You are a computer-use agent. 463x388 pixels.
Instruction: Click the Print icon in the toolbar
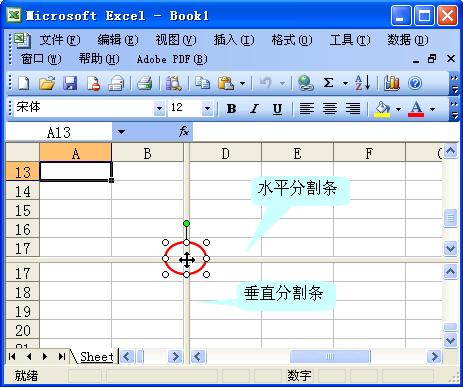click(x=145, y=83)
